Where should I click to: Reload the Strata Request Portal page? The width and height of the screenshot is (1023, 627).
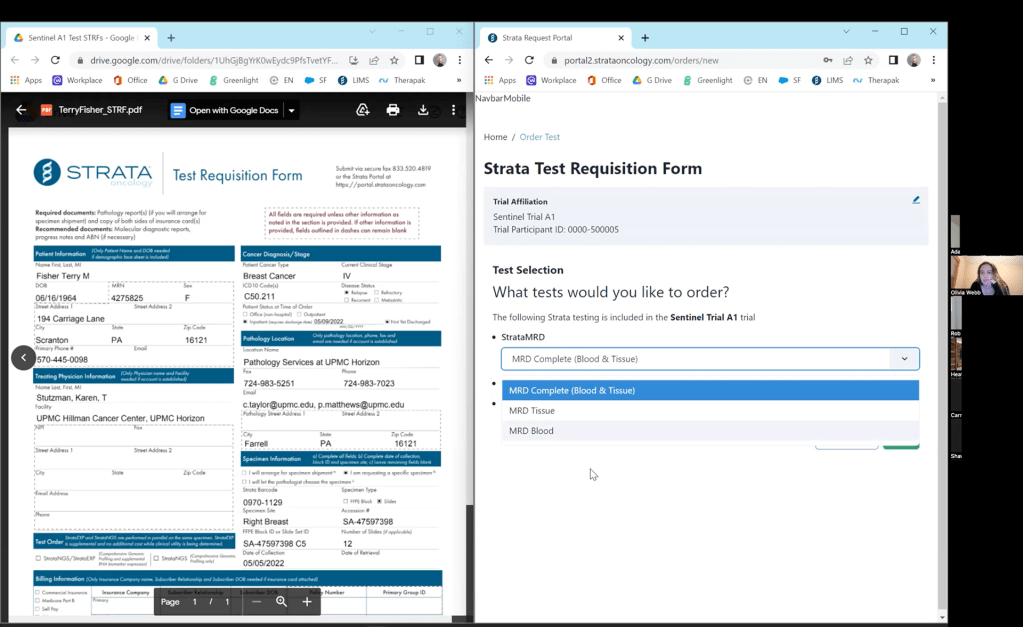tap(529, 60)
